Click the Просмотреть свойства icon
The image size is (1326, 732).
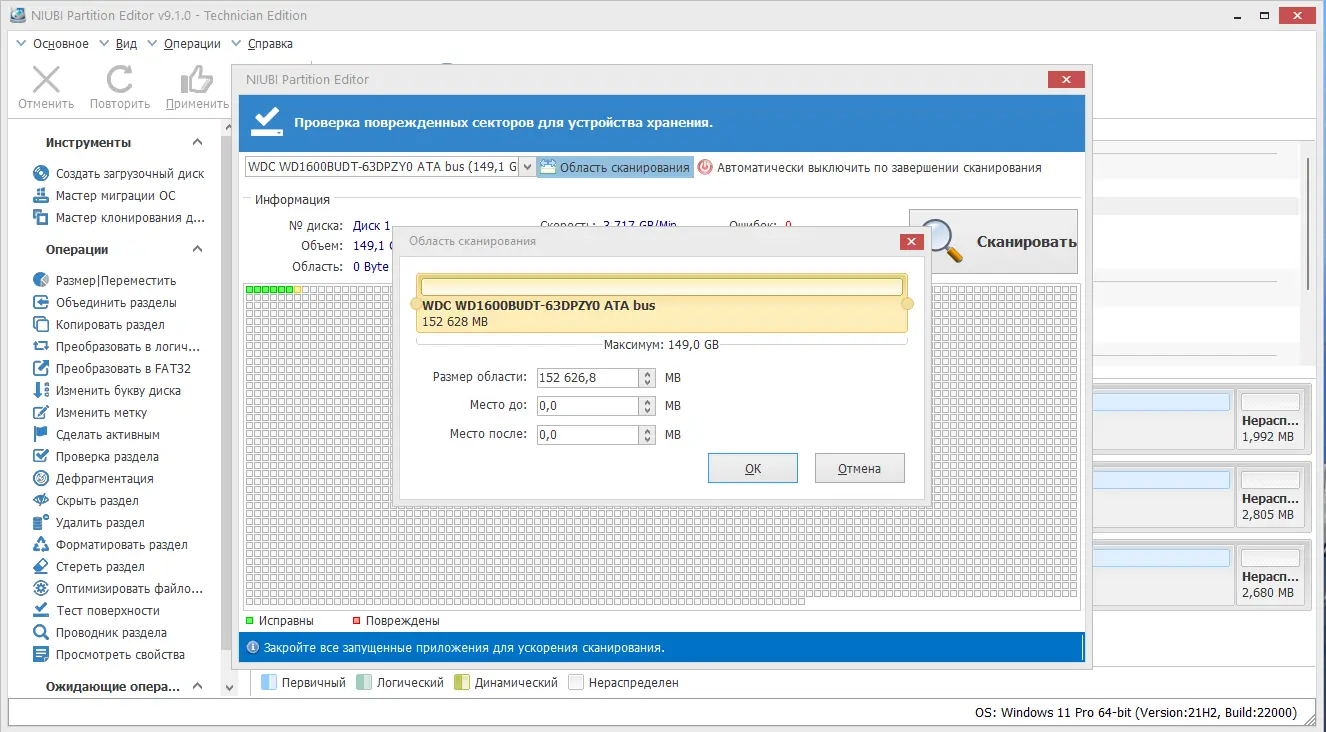tap(41, 654)
